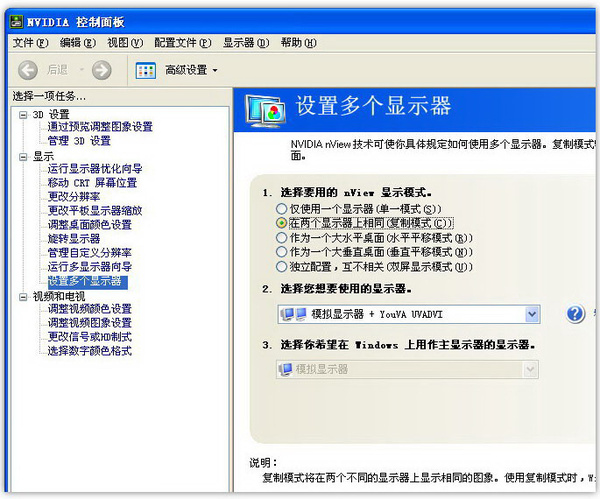Open the 编辑(E) menu
Viewport: 600px width, 499px height.
tap(78, 42)
